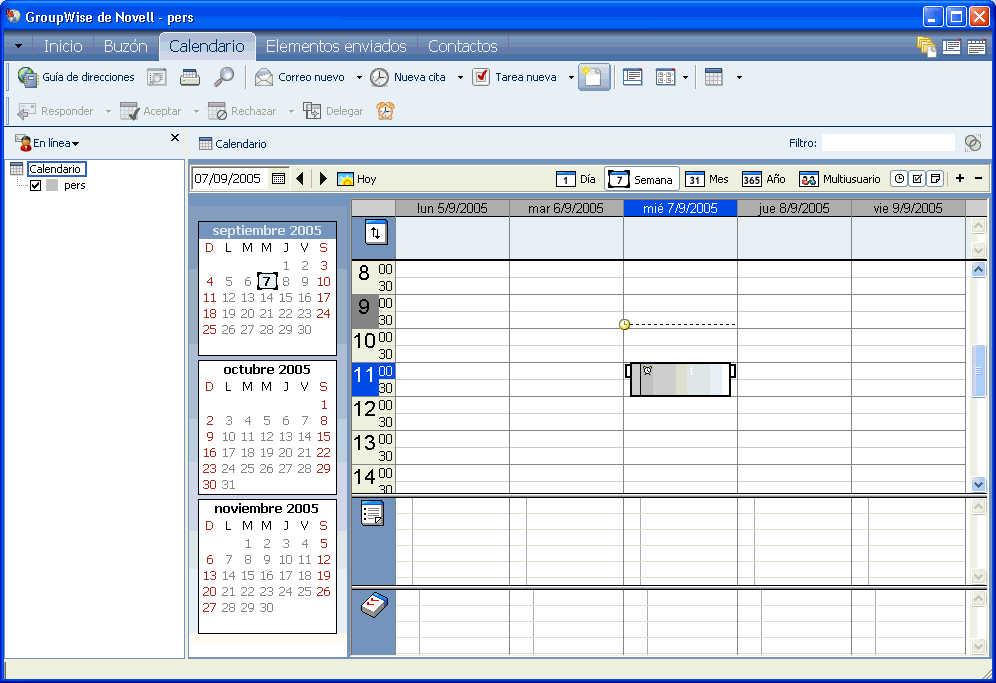The image size is (996, 683).
Task: Click the new note icon in toolbar
Action: pyautogui.click(x=594, y=78)
